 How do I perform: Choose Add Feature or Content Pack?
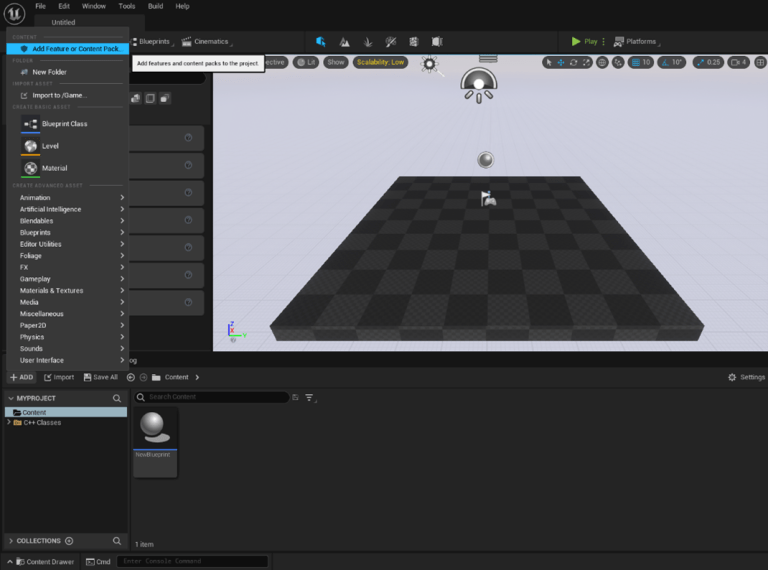(x=68, y=48)
